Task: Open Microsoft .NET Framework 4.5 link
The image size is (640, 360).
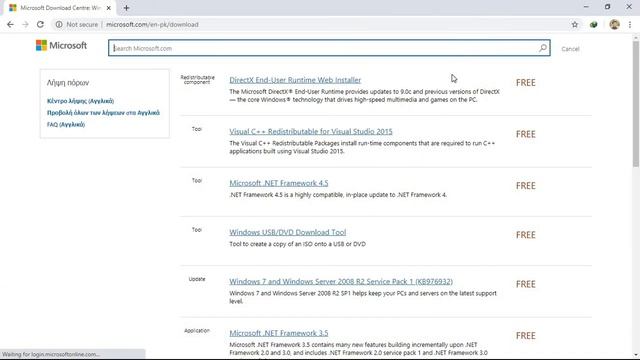Action: 279,183
